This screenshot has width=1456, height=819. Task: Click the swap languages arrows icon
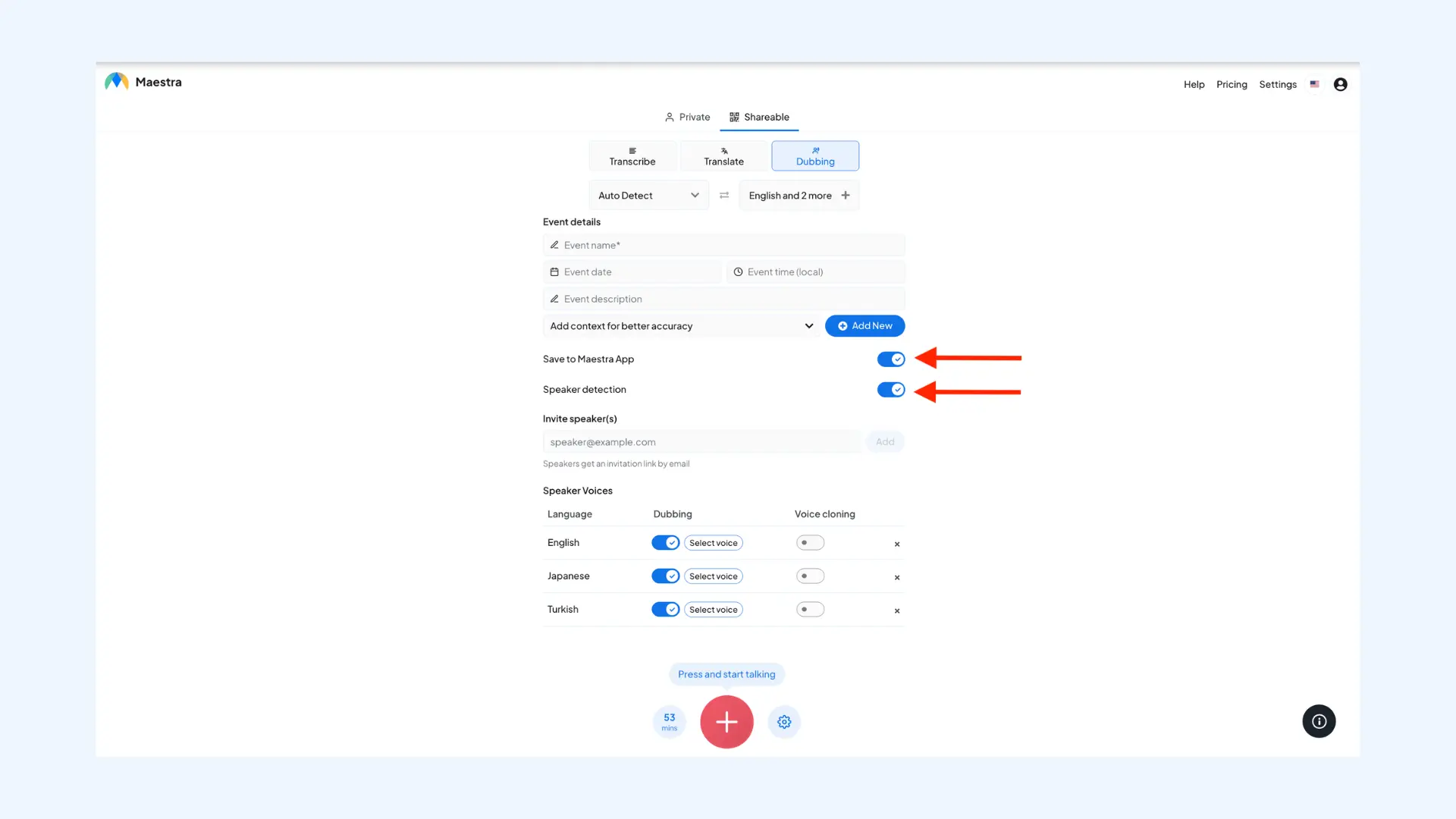724,195
